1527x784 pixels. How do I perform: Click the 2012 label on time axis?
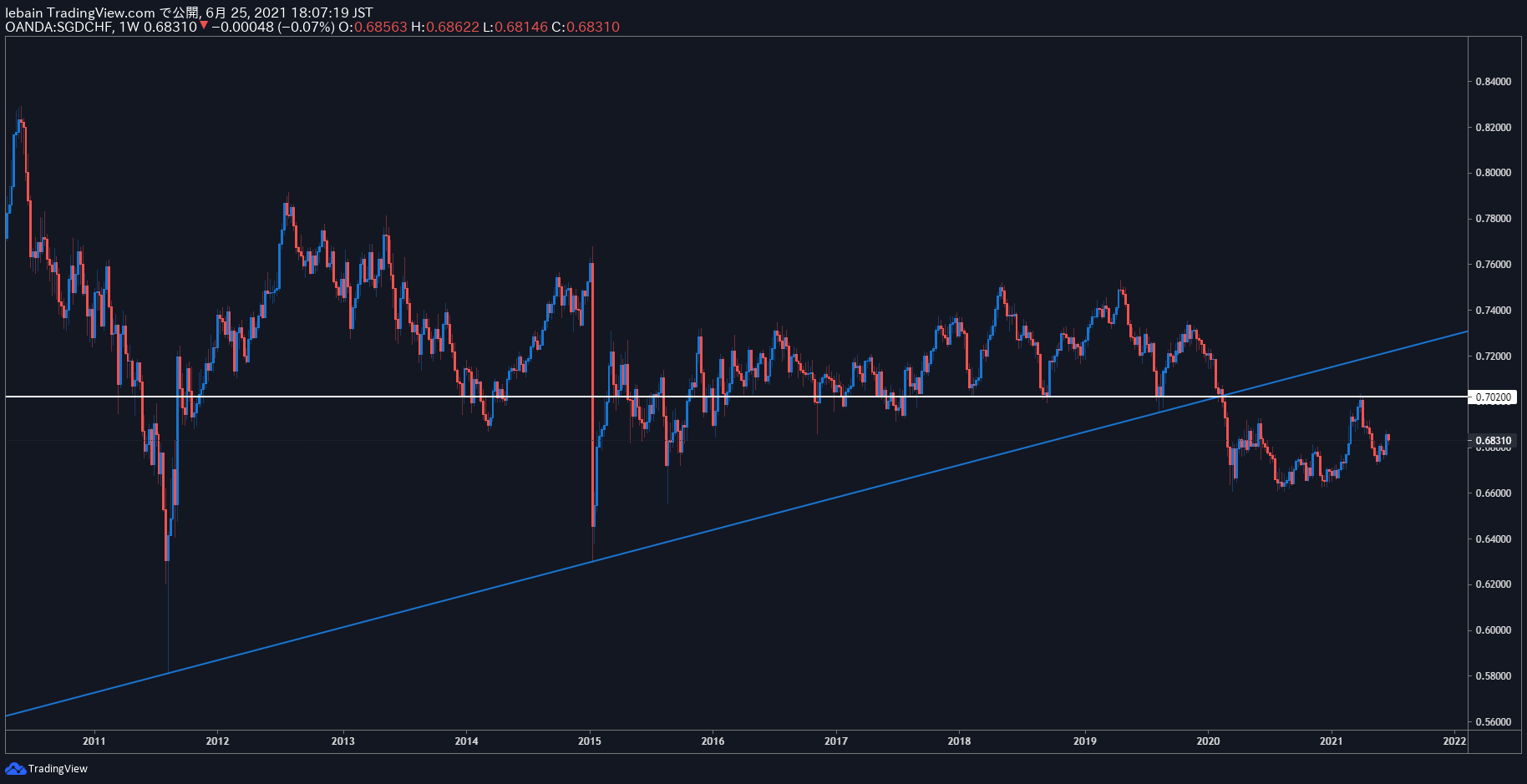[217, 741]
